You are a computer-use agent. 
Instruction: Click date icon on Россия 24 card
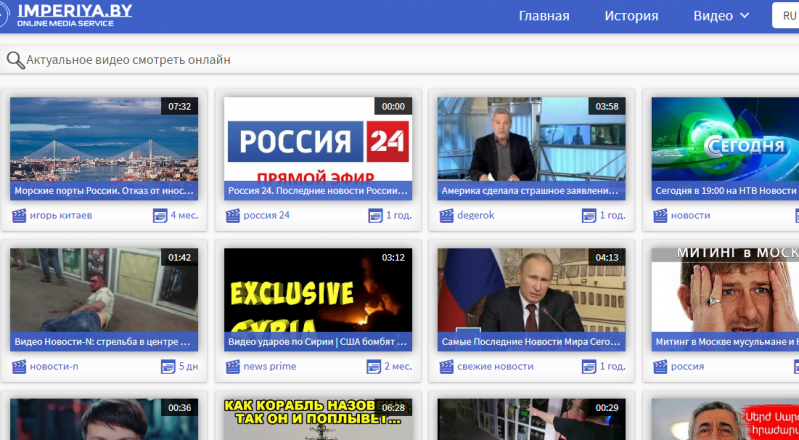point(376,216)
